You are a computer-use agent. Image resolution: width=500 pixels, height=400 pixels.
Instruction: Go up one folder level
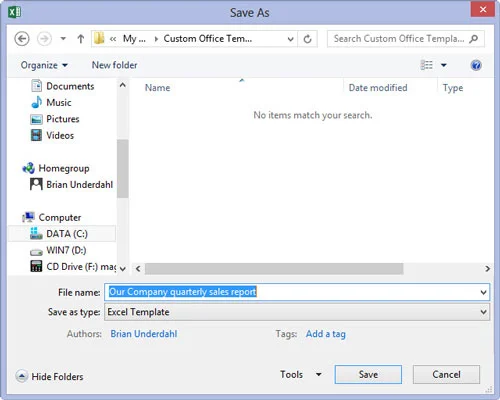tap(80, 39)
